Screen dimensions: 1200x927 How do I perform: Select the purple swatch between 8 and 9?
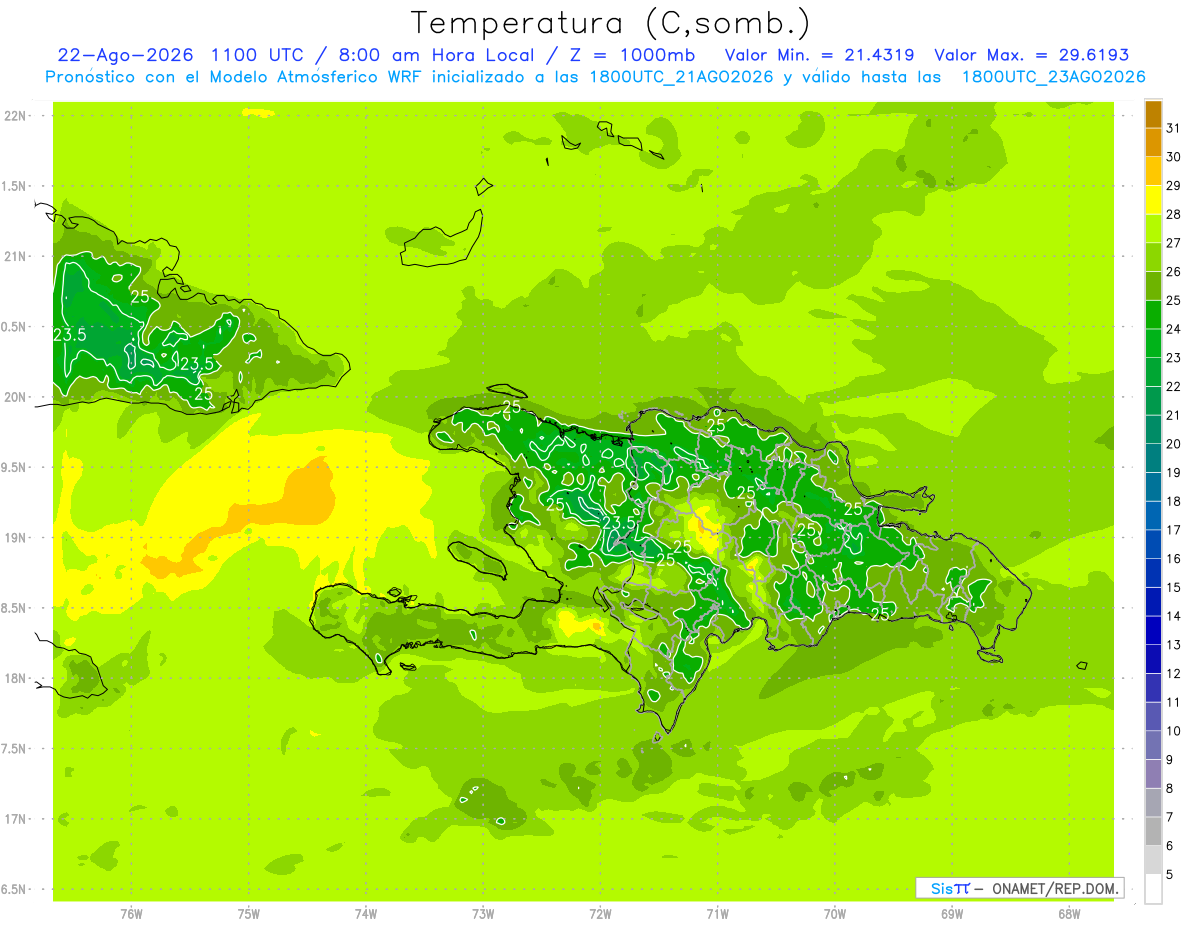pyautogui.click(x=1153, y=774)
